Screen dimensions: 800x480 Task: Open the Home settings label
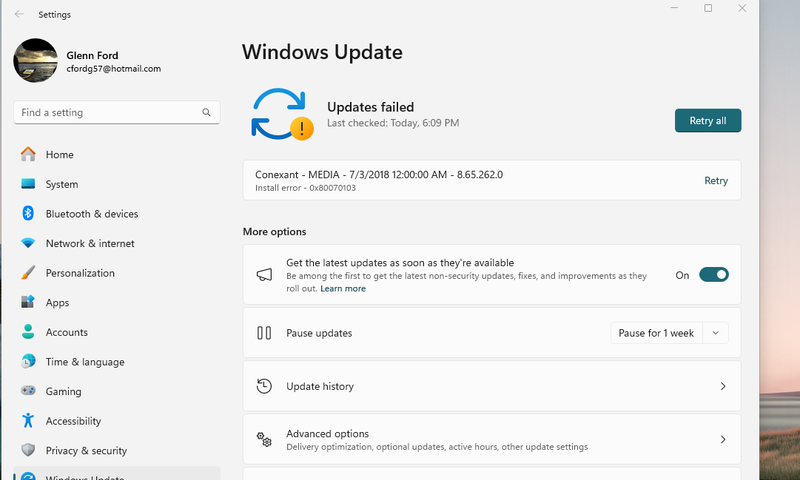coord(60,155)
